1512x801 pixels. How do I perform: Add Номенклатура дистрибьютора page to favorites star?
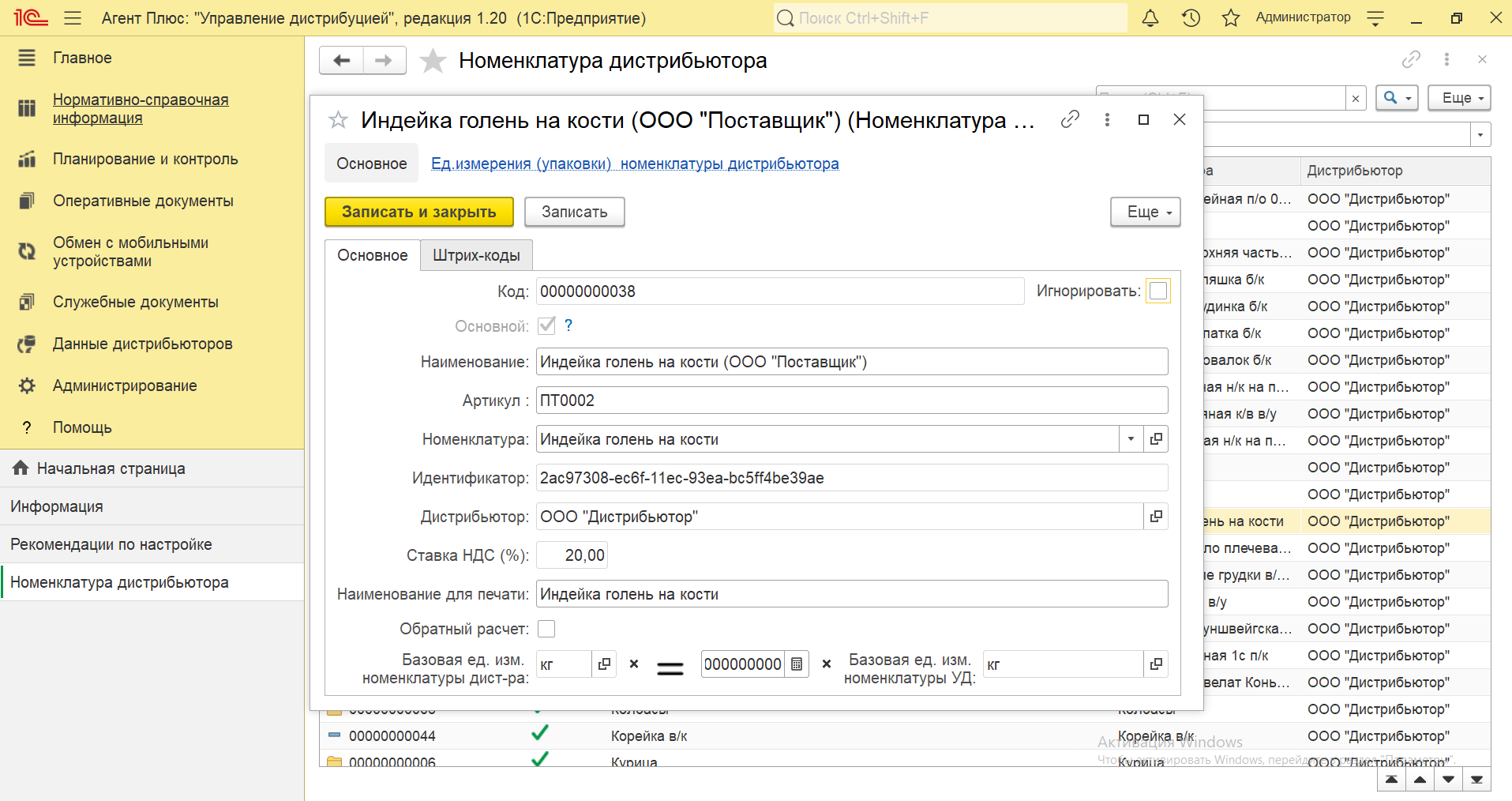click(x=433, y=60)
